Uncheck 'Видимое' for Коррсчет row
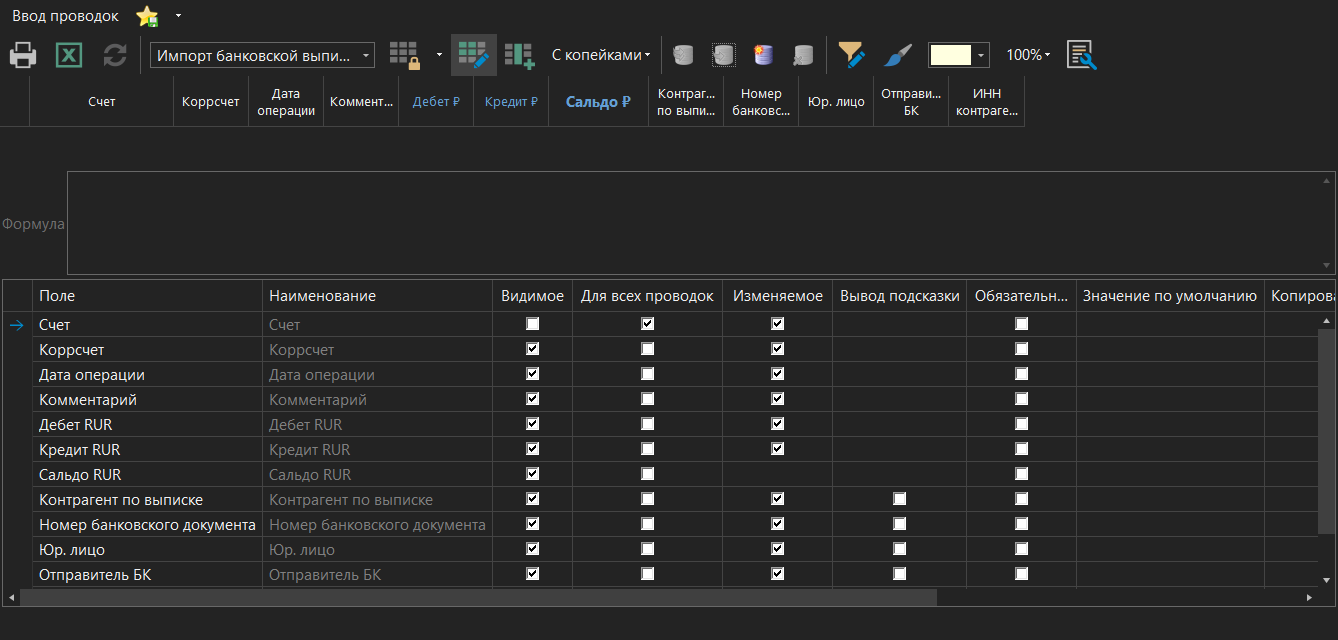 click(x=532, y=349)
